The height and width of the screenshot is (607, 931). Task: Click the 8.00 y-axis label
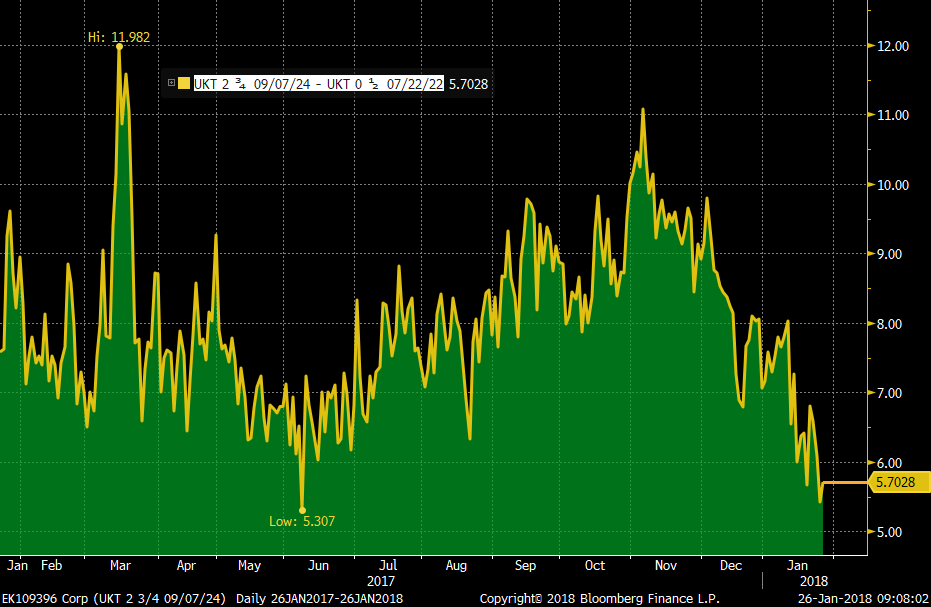click(x=889, y=324)
